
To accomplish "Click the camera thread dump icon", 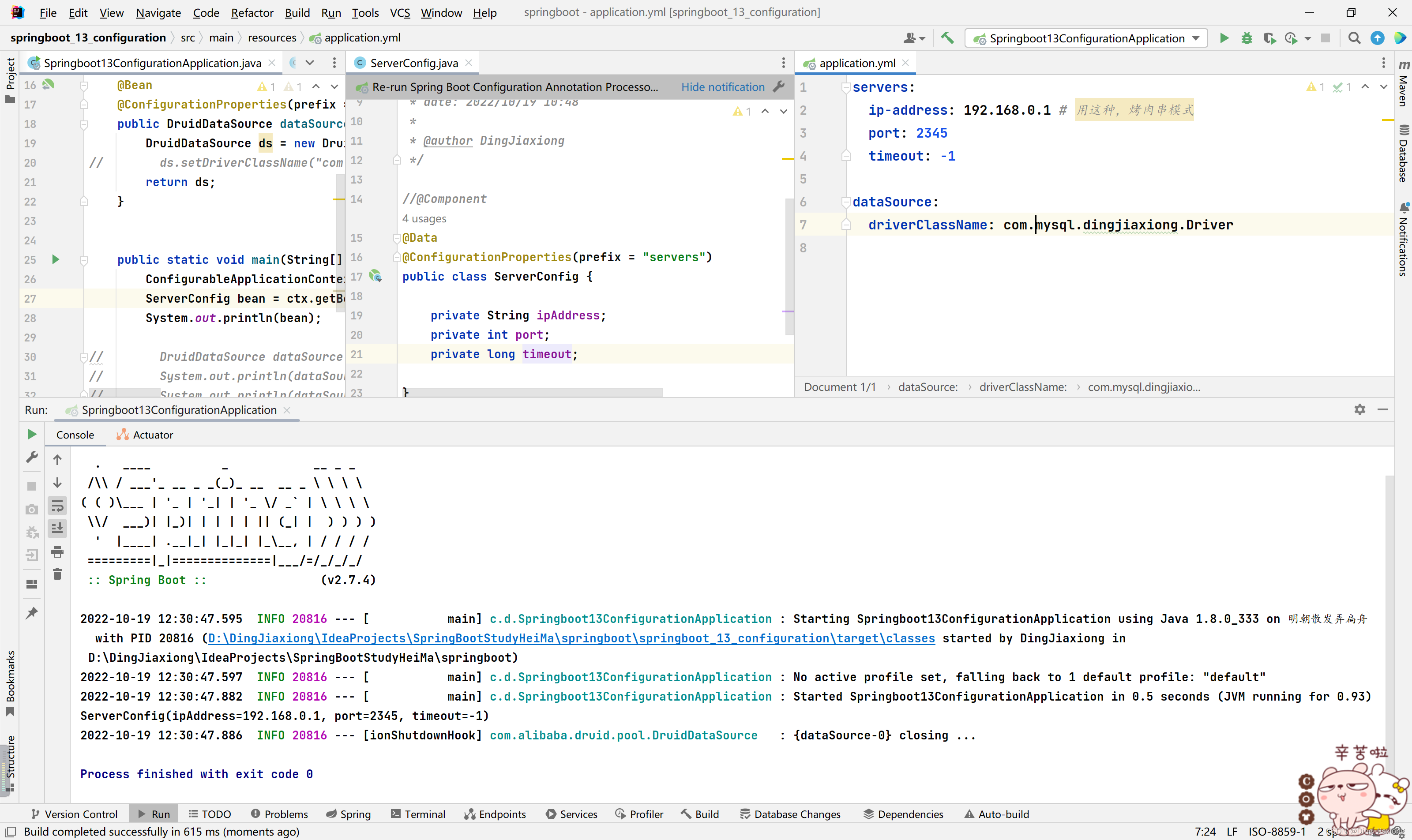I will click(x=32, y=510).
